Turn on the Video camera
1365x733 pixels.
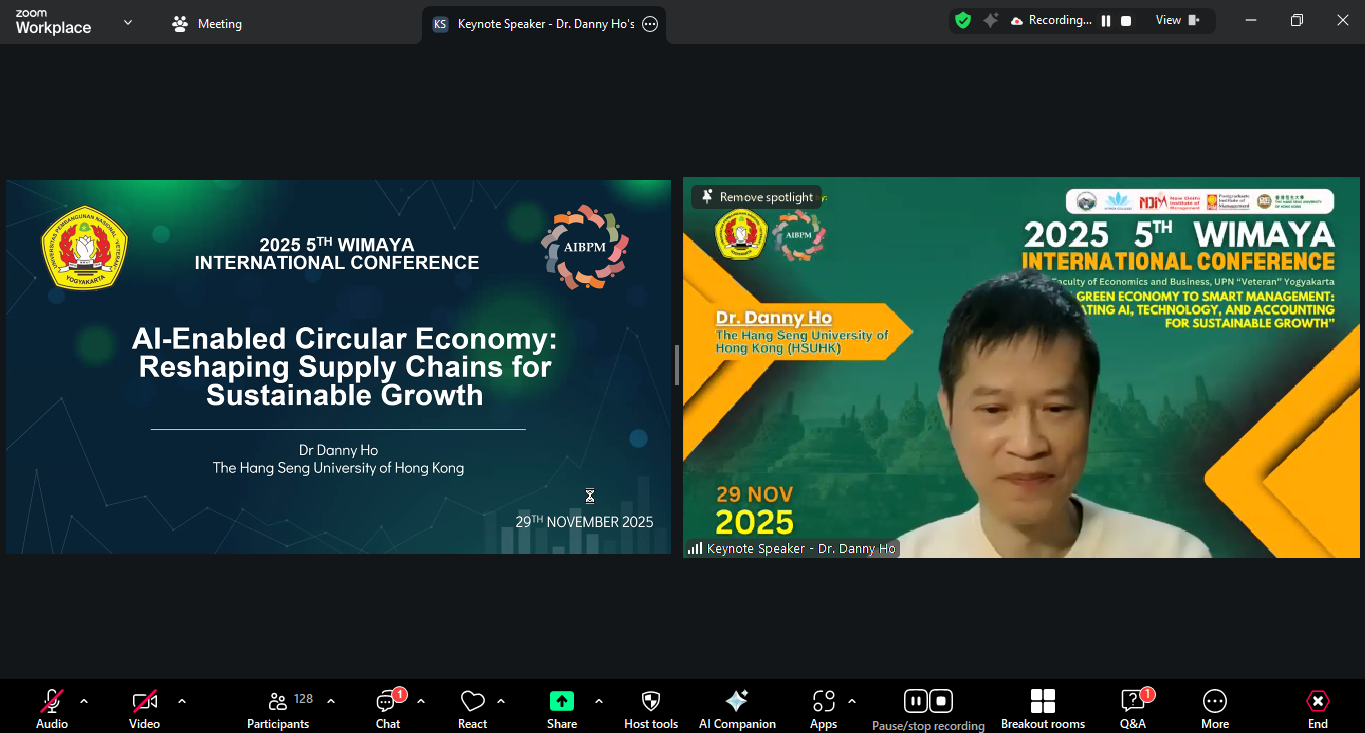144,708
